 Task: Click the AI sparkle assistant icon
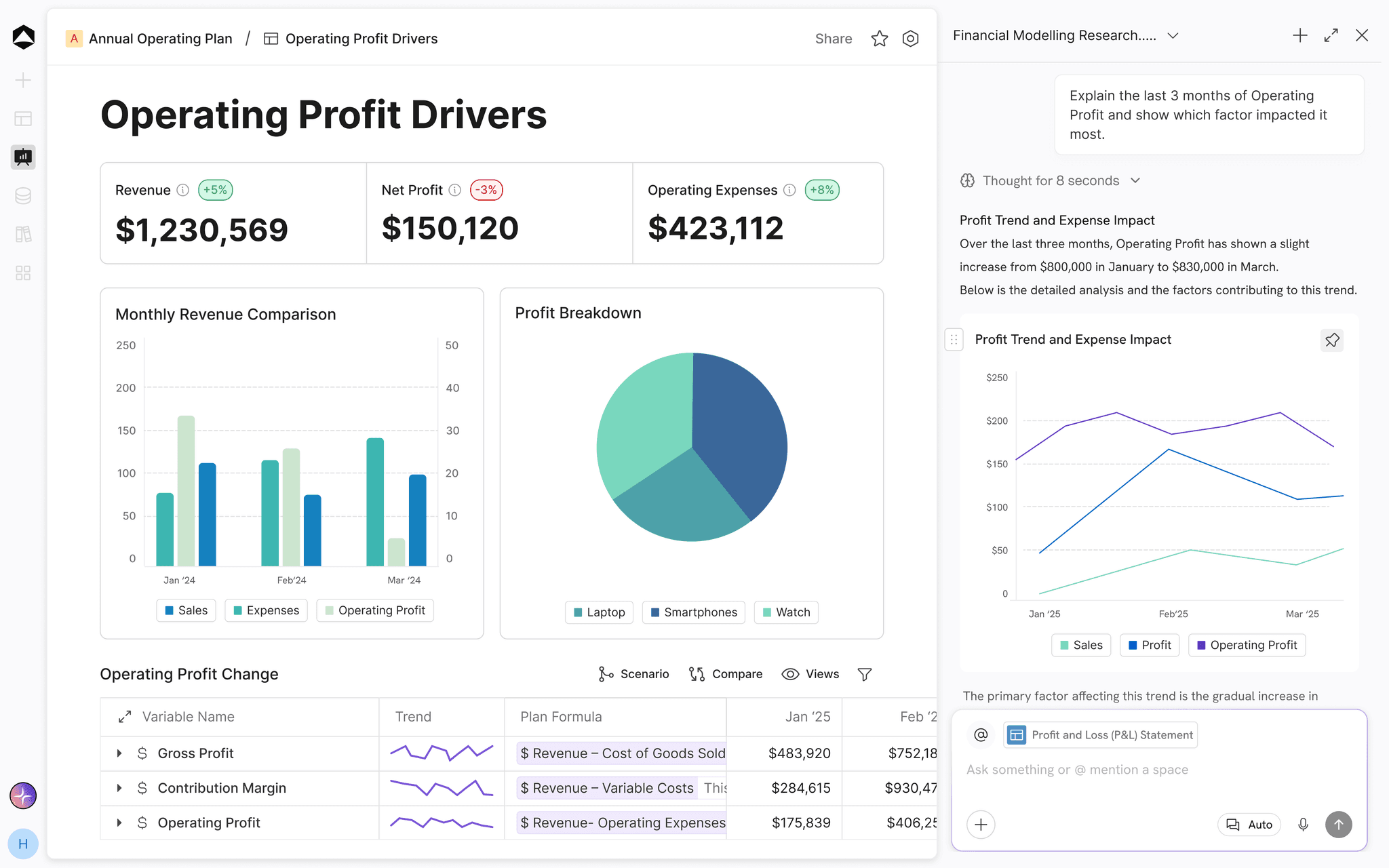click(23, 795)
